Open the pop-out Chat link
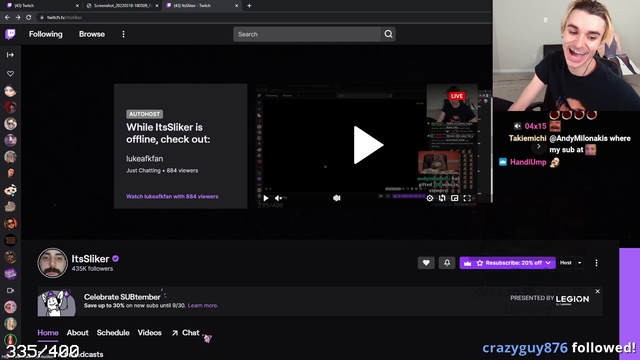Screen dimensions: 640x360 (x=186, y=333)
